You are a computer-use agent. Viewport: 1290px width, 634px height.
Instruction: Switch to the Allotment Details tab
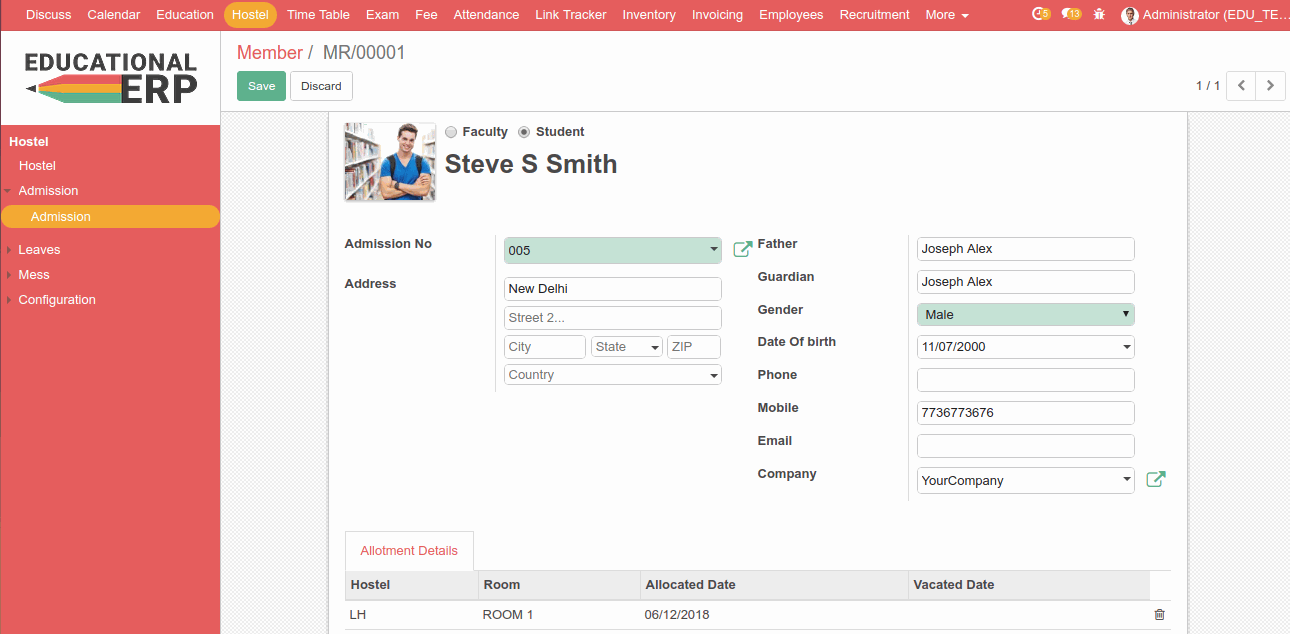[409, 551]
